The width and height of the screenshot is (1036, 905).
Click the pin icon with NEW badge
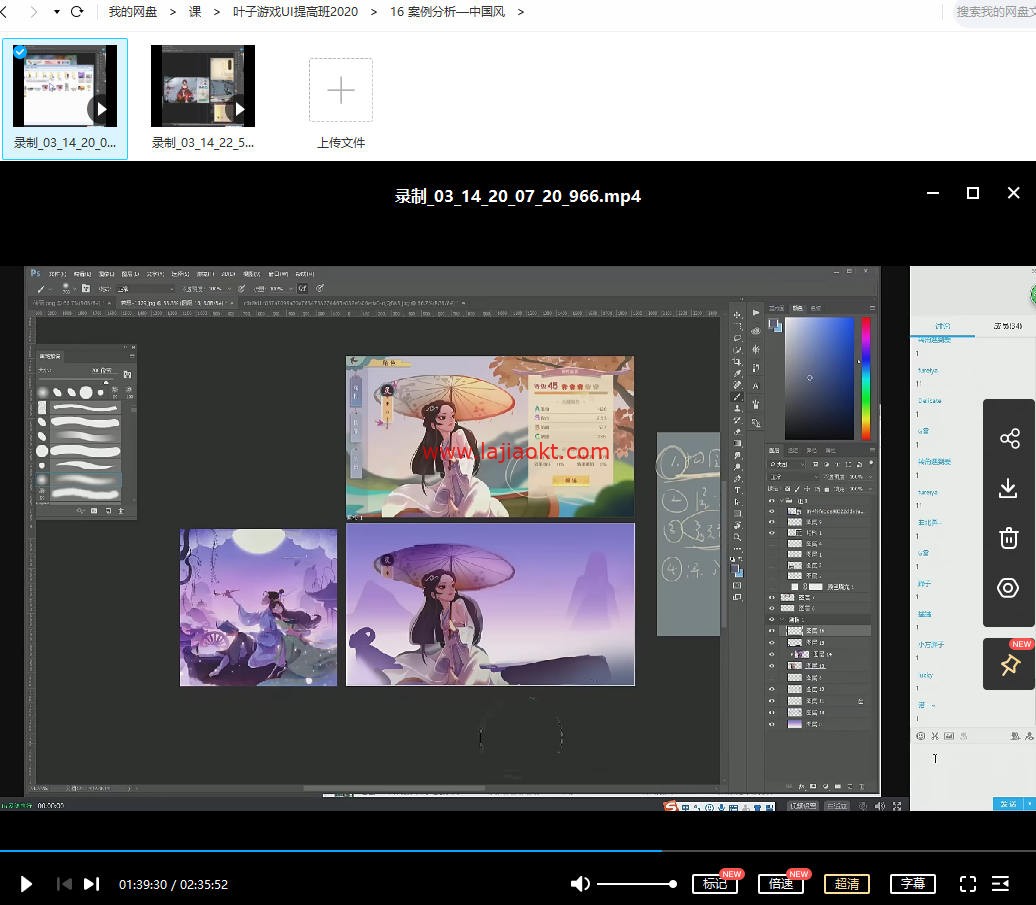[x=1010, y=665]
